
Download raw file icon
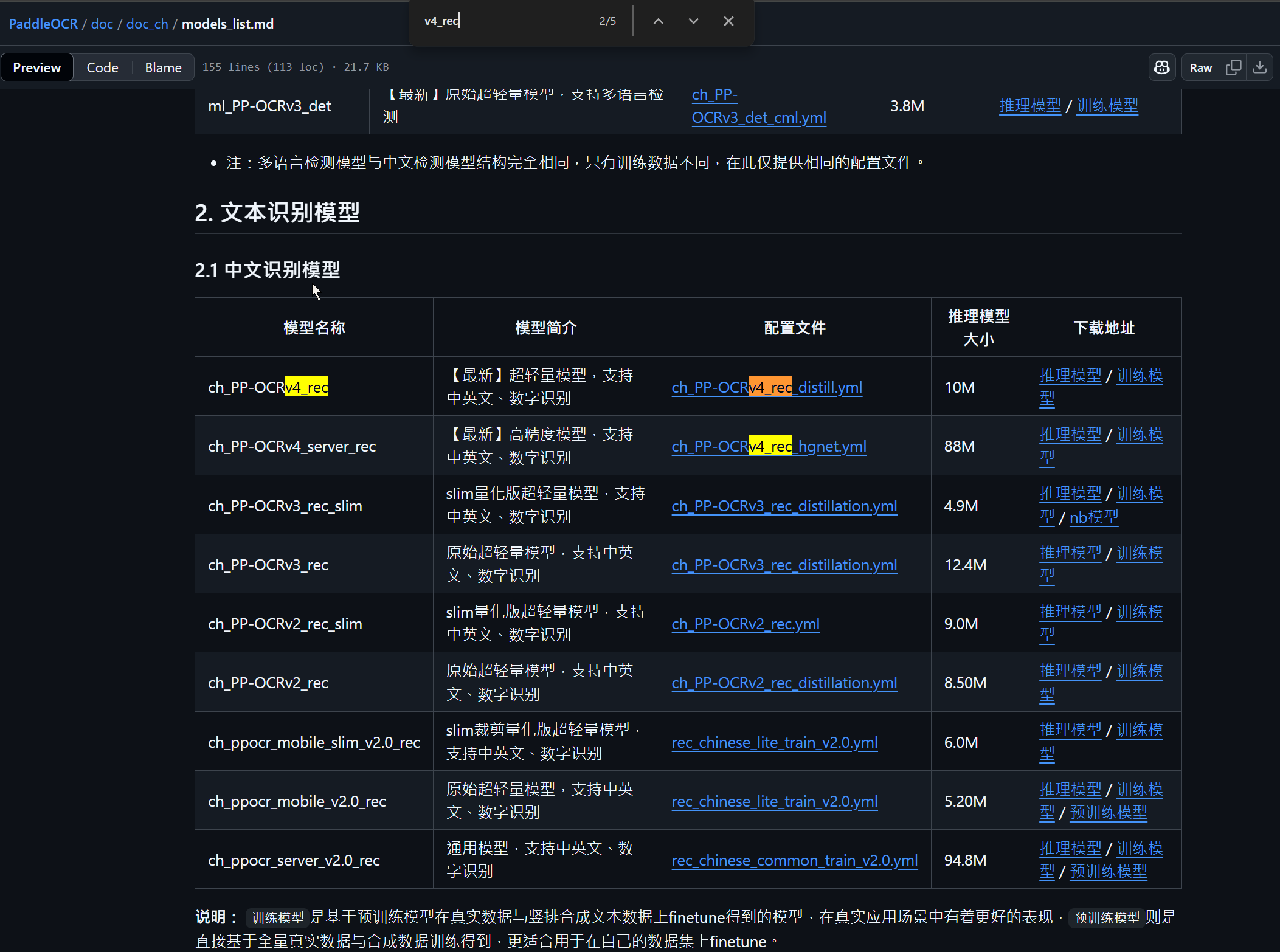1260,67
